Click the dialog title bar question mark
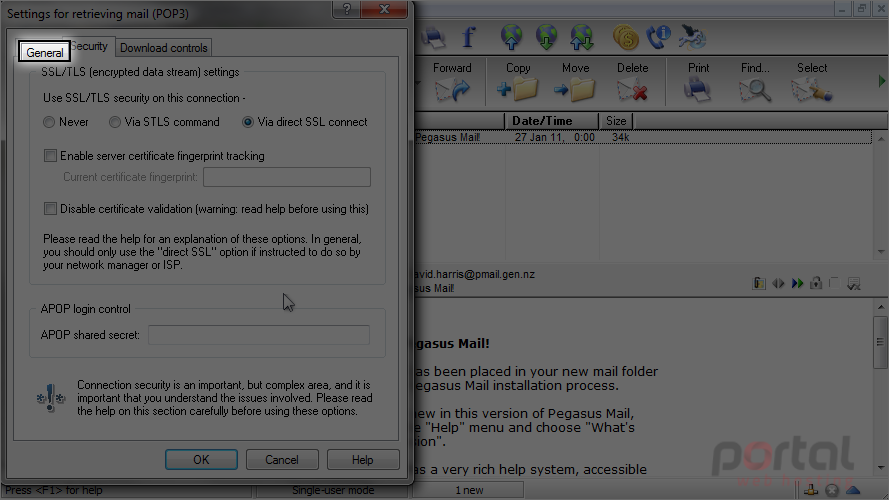 pos(346,9)
